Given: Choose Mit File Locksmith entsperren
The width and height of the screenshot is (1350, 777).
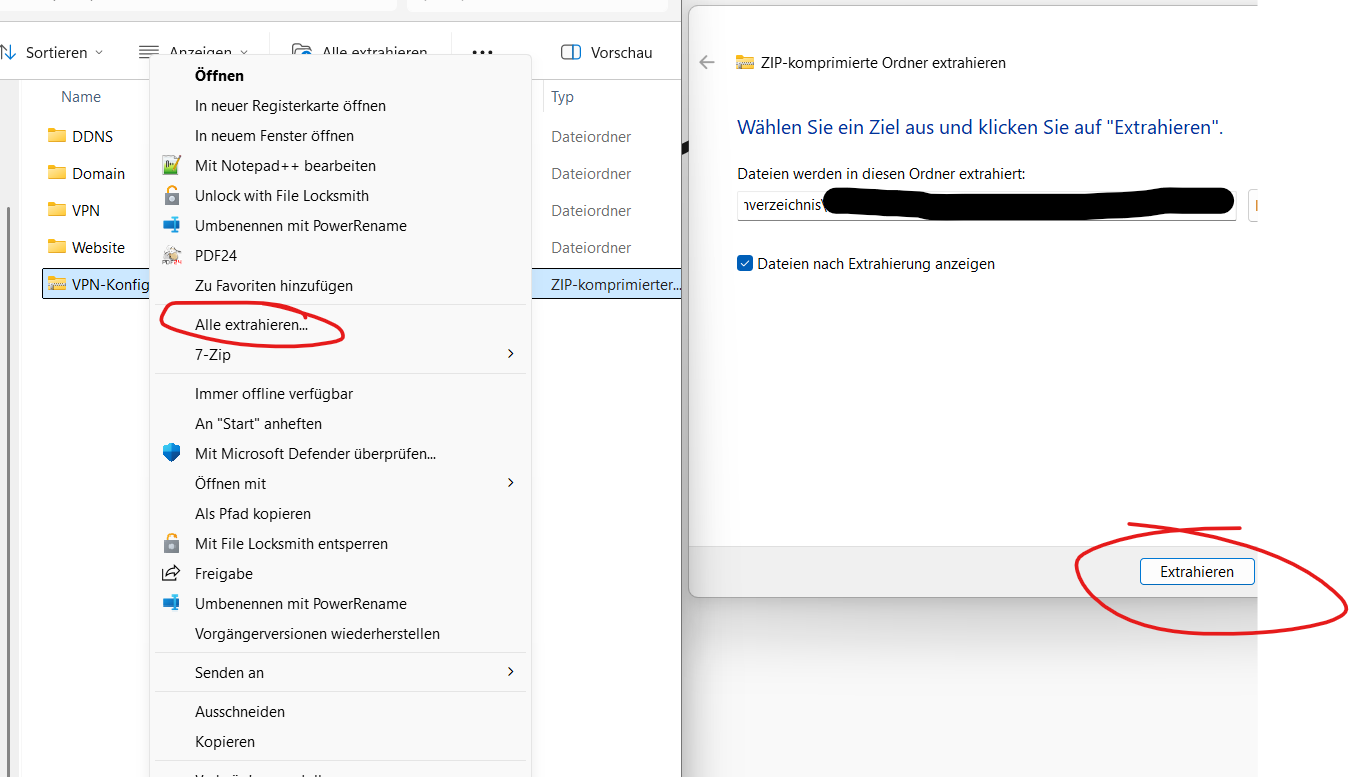Looking at the screenshot, I should (x=340, y=543).
